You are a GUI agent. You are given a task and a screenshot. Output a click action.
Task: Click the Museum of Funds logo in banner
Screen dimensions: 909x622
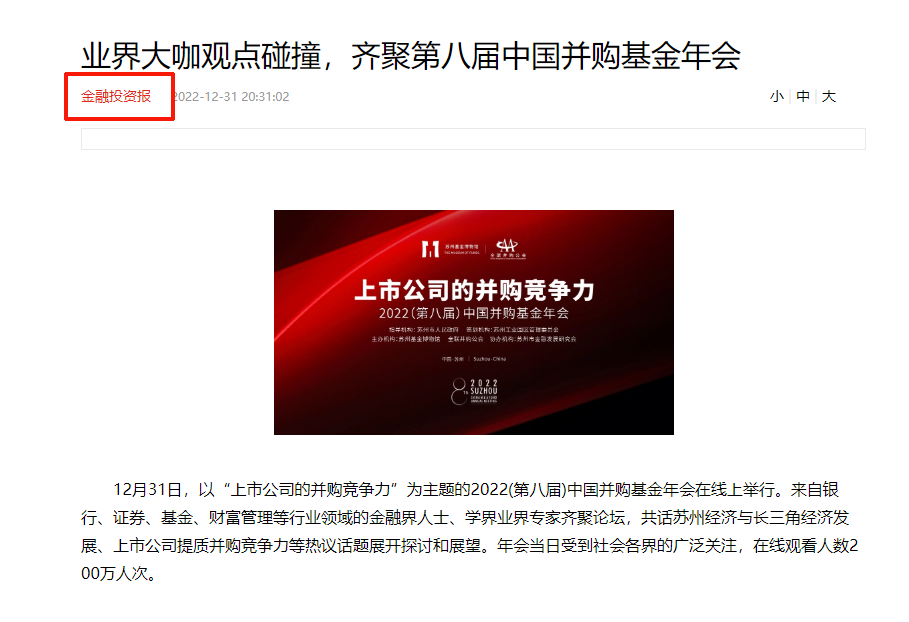[x=451, y=249]
